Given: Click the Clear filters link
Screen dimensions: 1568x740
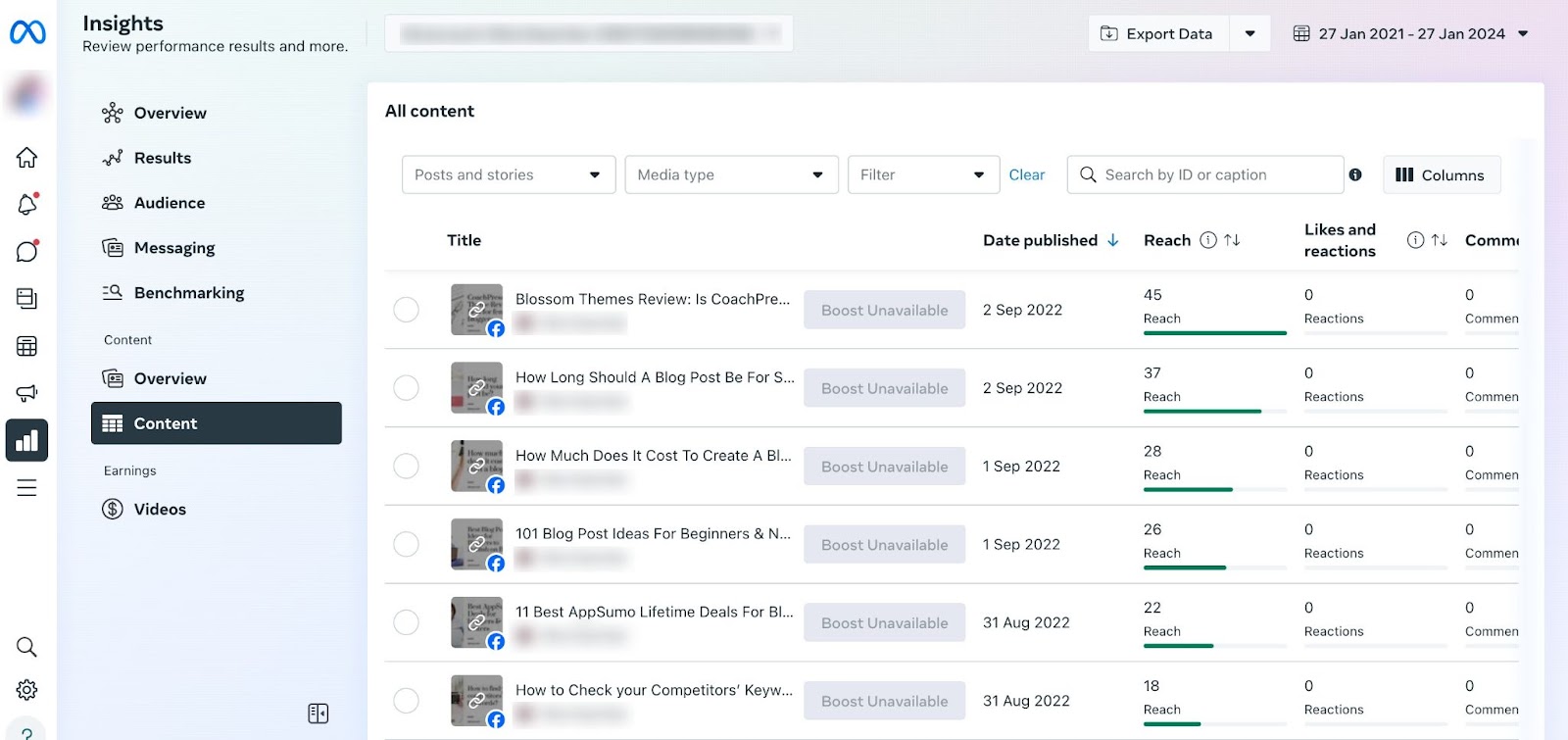Looking at the screenshot, I should (1027, 174).
